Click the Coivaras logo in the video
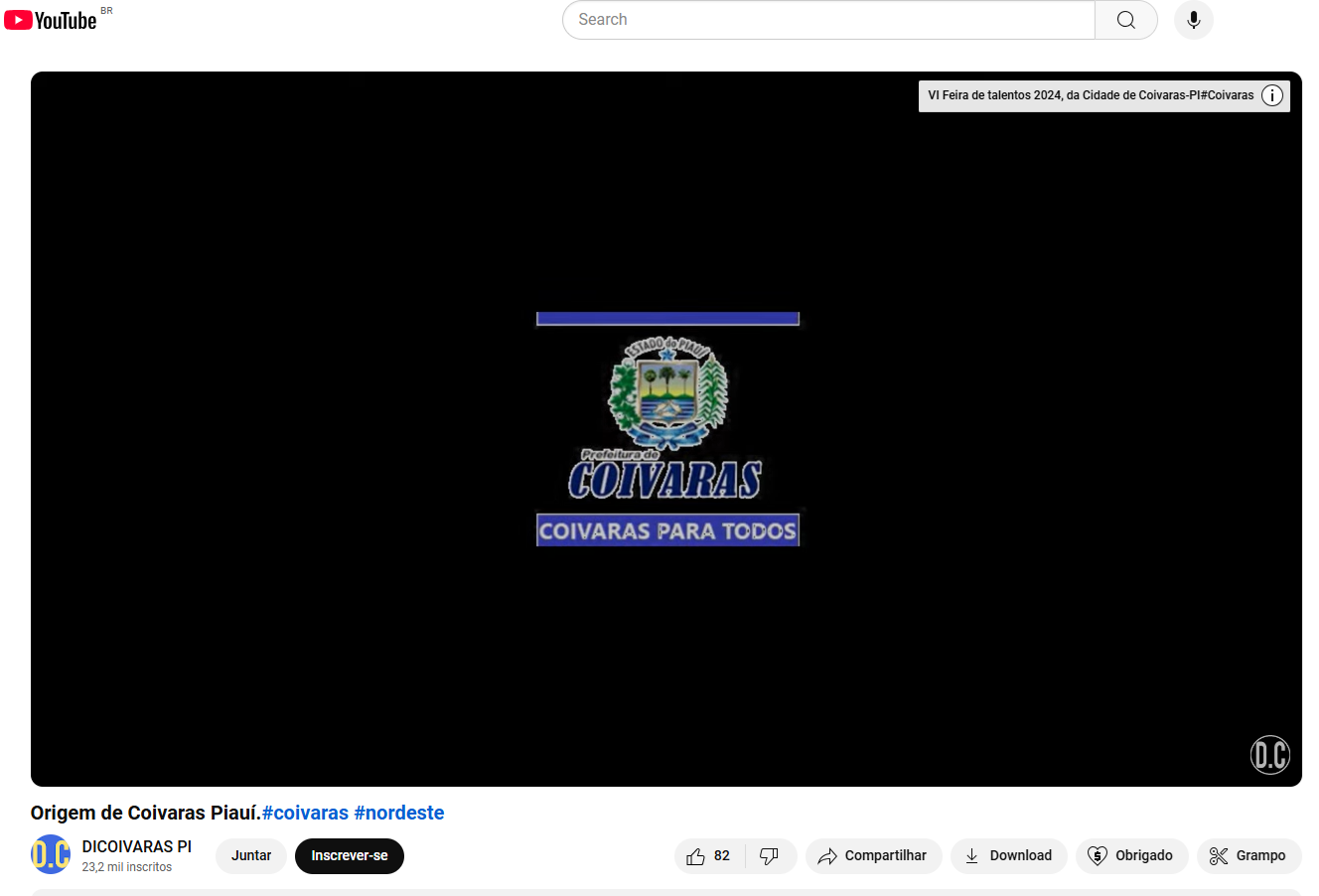Screen dimensions: 1319x896 click(x=667, y=429)
